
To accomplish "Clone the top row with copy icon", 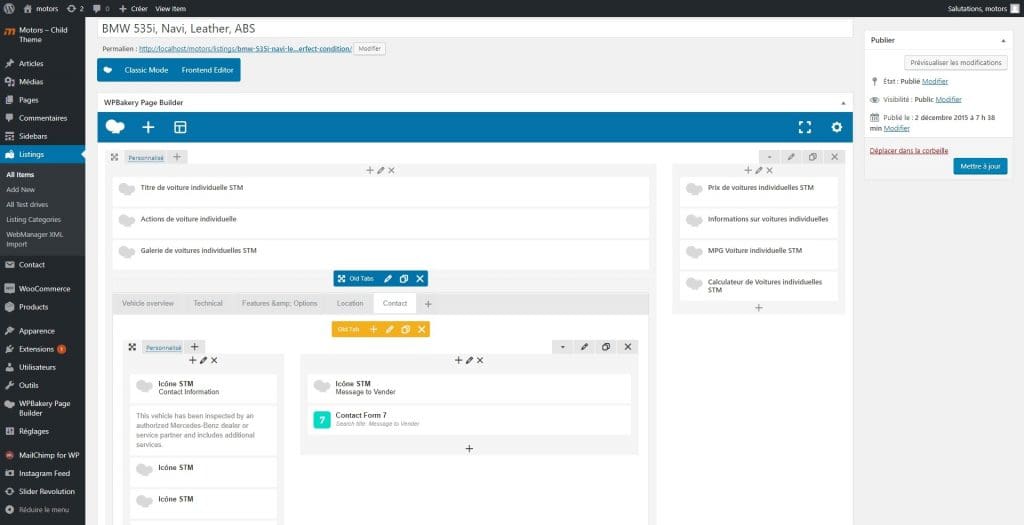I will [812, 157].
